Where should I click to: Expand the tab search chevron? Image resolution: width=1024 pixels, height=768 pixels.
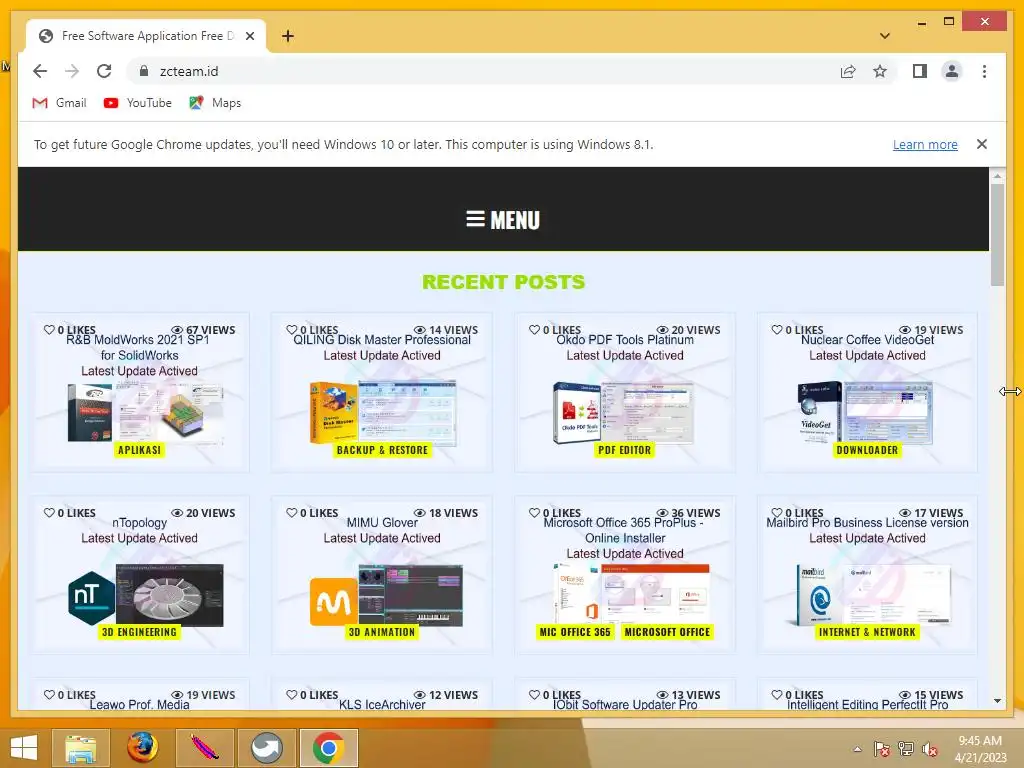click(884, 36)
